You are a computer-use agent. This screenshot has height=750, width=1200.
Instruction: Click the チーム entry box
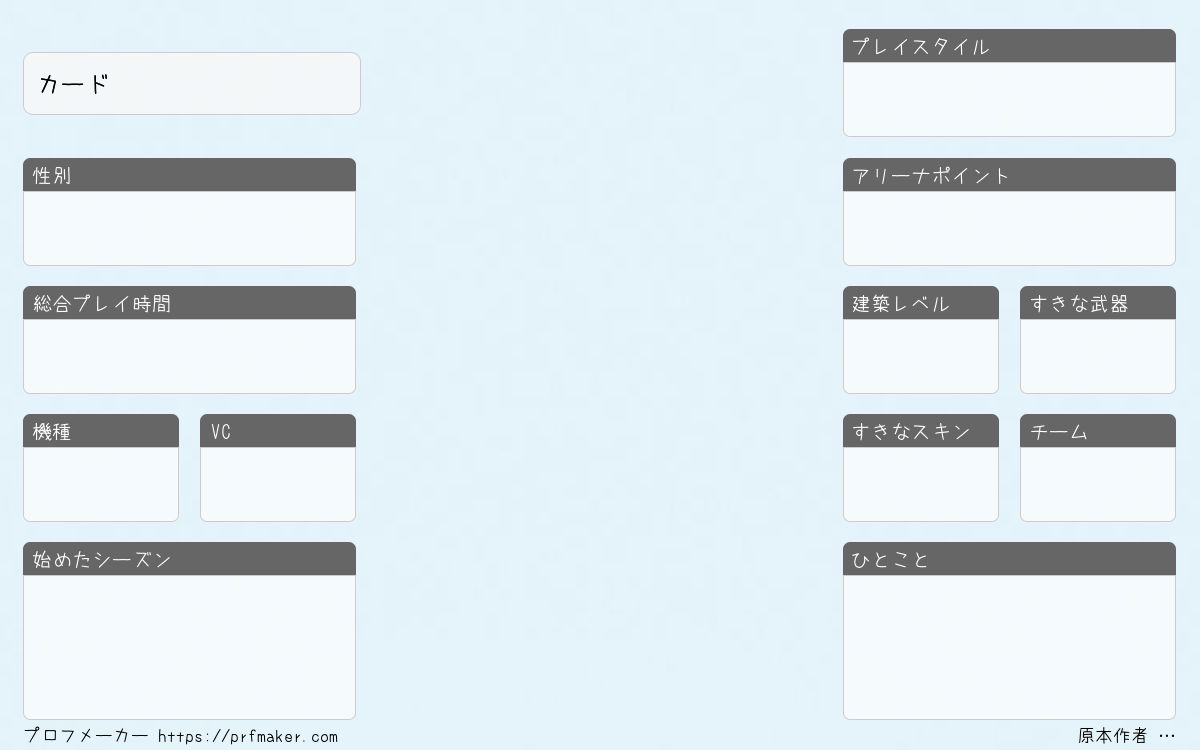1098,484
